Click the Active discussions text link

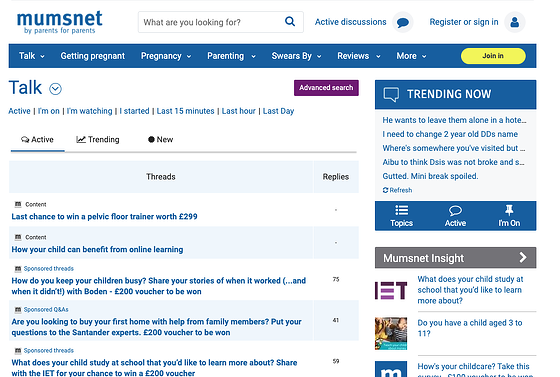coord(350,22)
